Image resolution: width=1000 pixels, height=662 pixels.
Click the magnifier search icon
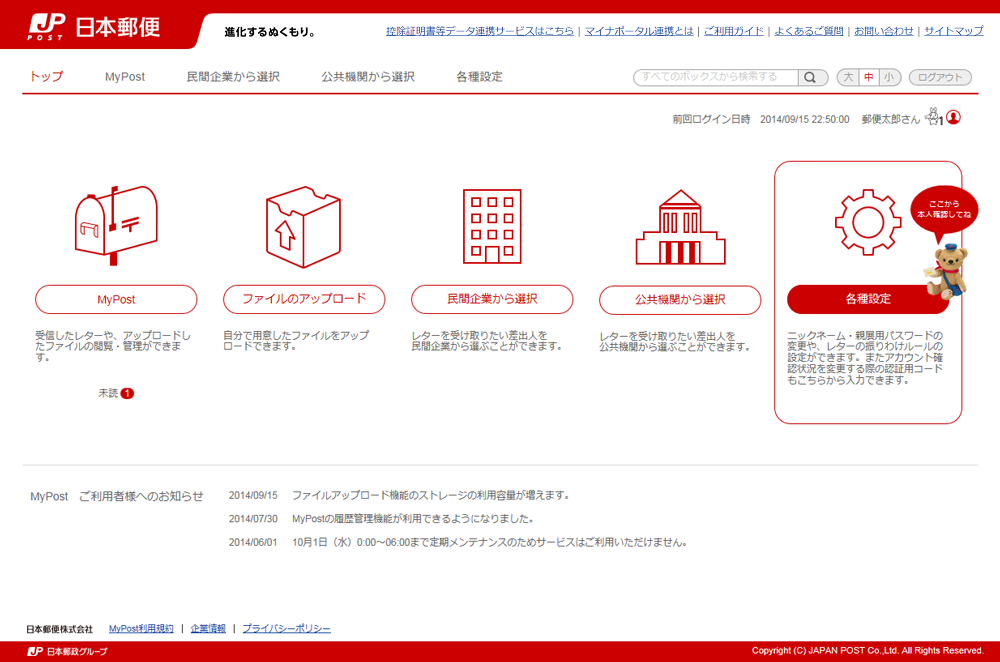point(810,77)
